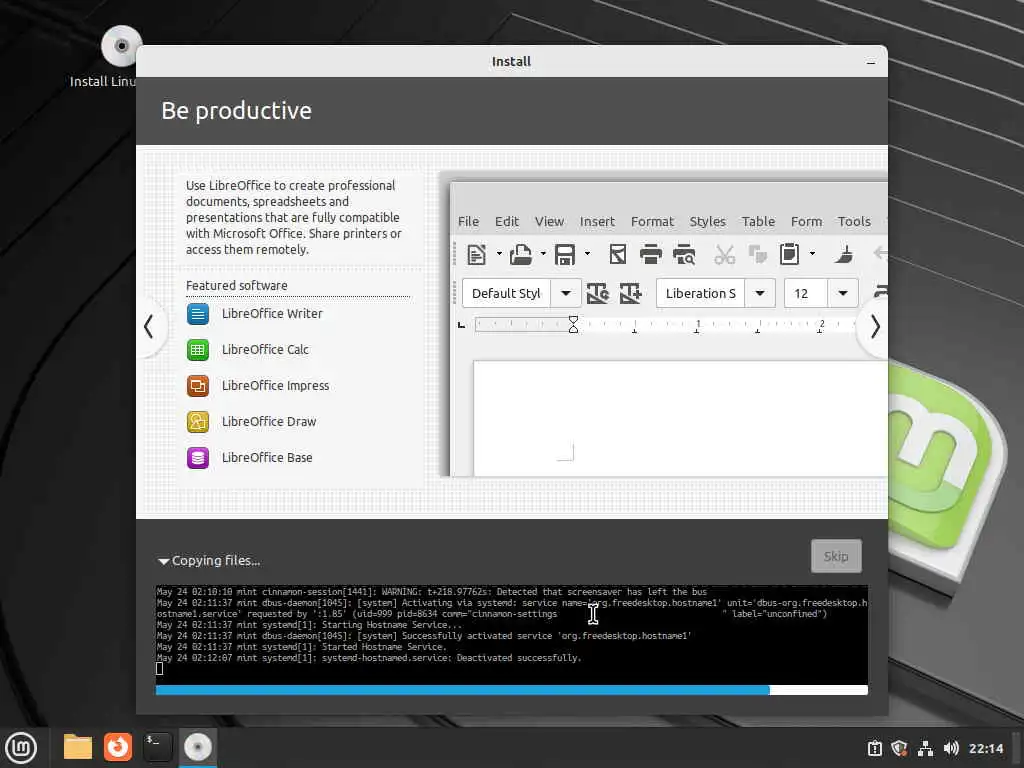This screenshot has height=768, width=1024.
Task: Minimize the Install window
Action: [x=870, y=62]
